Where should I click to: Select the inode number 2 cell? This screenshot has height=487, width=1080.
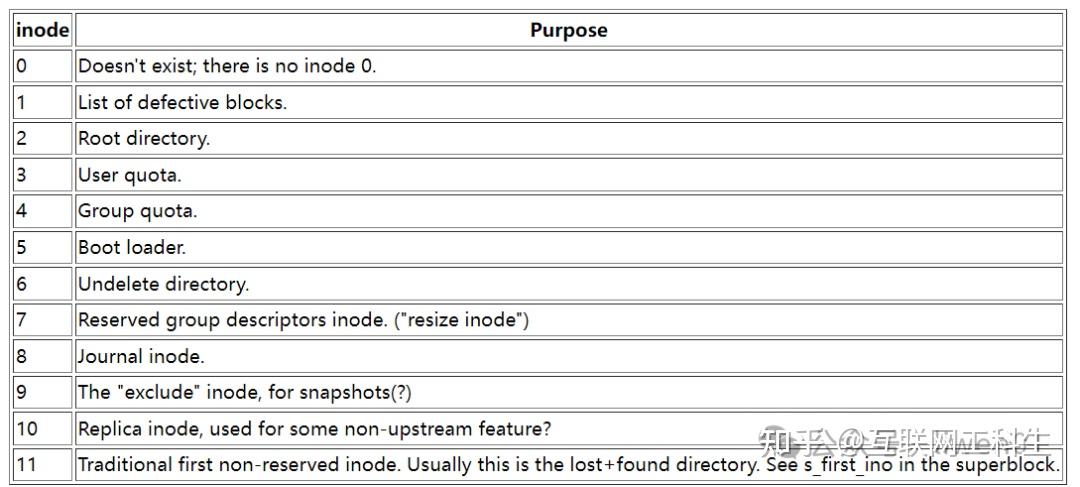point(43,138)
